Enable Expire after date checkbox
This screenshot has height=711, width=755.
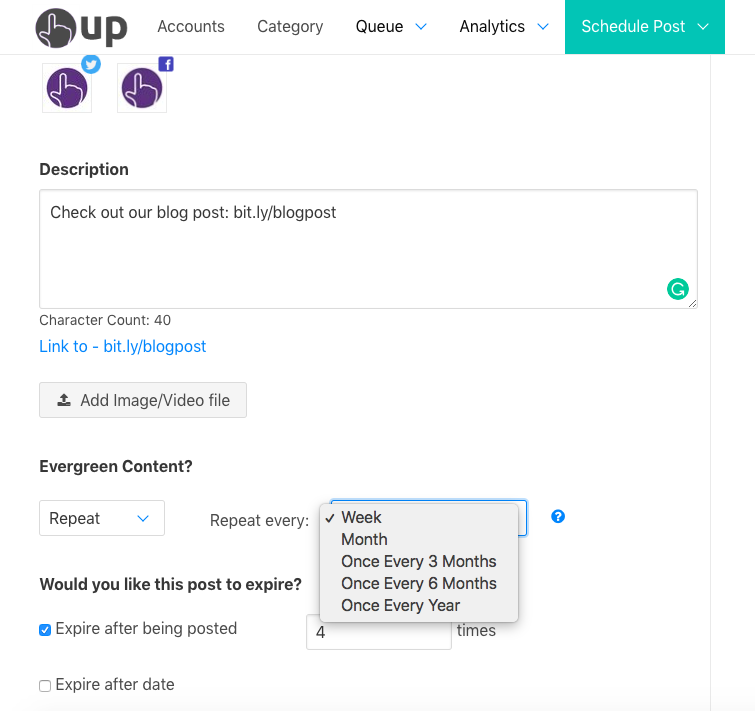[45, 686]
